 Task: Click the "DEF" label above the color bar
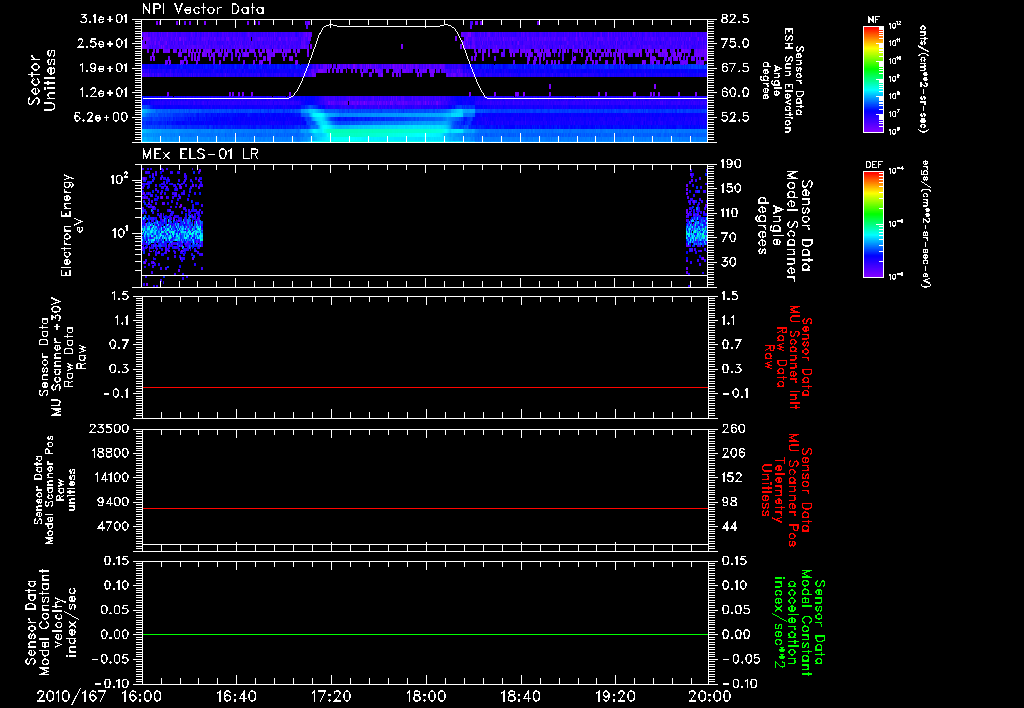click(x=874, y=165)
